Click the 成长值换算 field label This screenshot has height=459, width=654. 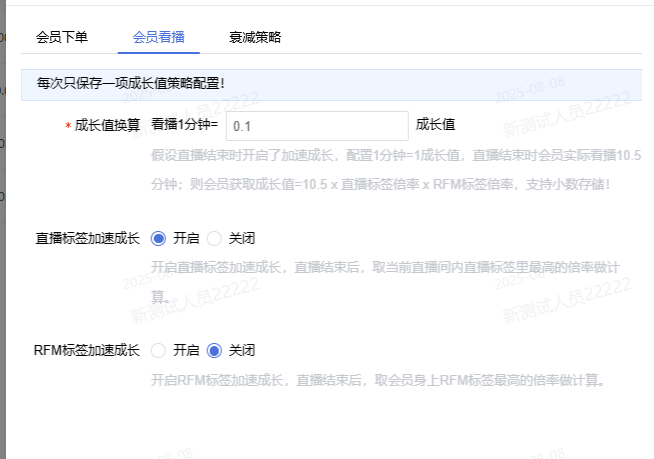[107, 126]
